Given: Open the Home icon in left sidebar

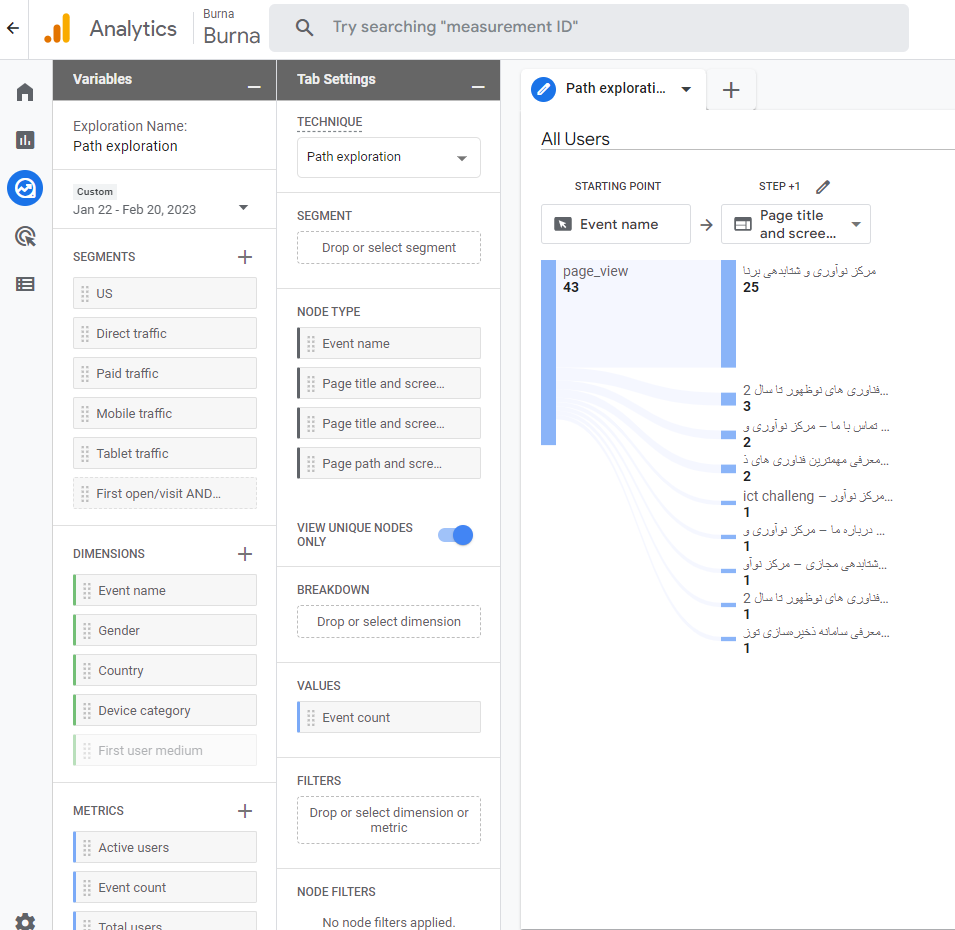Looking at the screenshot, I should pos(25,92).
